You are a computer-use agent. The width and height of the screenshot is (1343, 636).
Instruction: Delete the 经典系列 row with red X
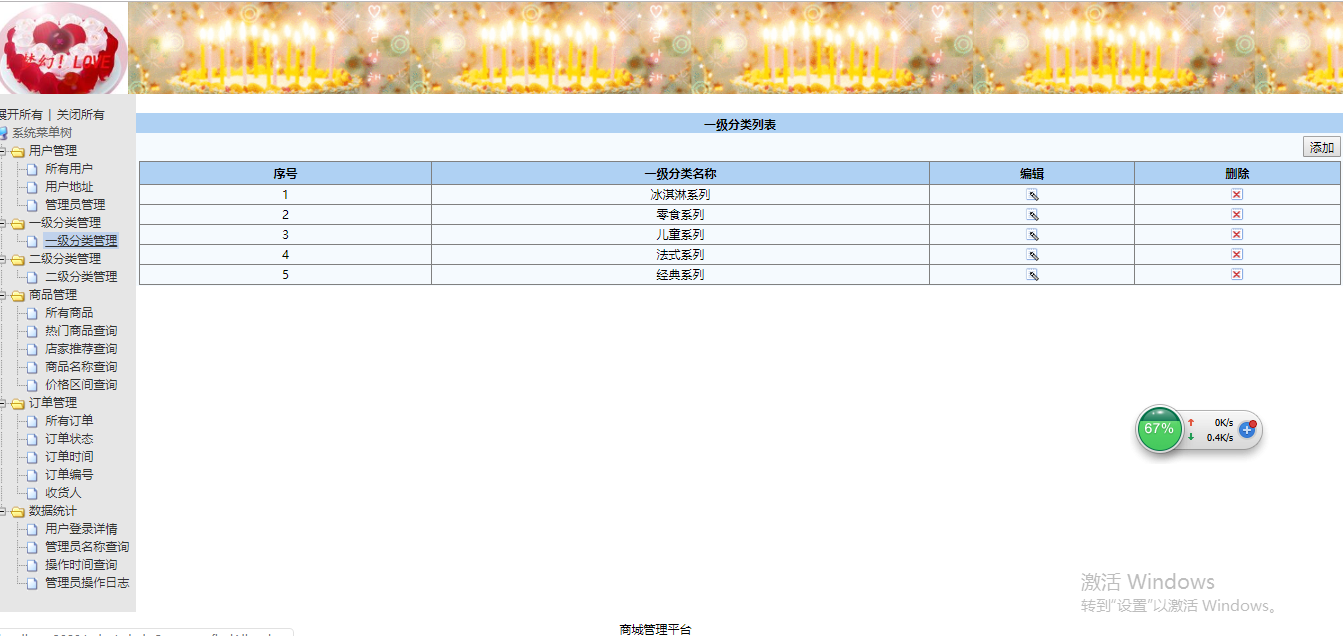(1237, 274)
